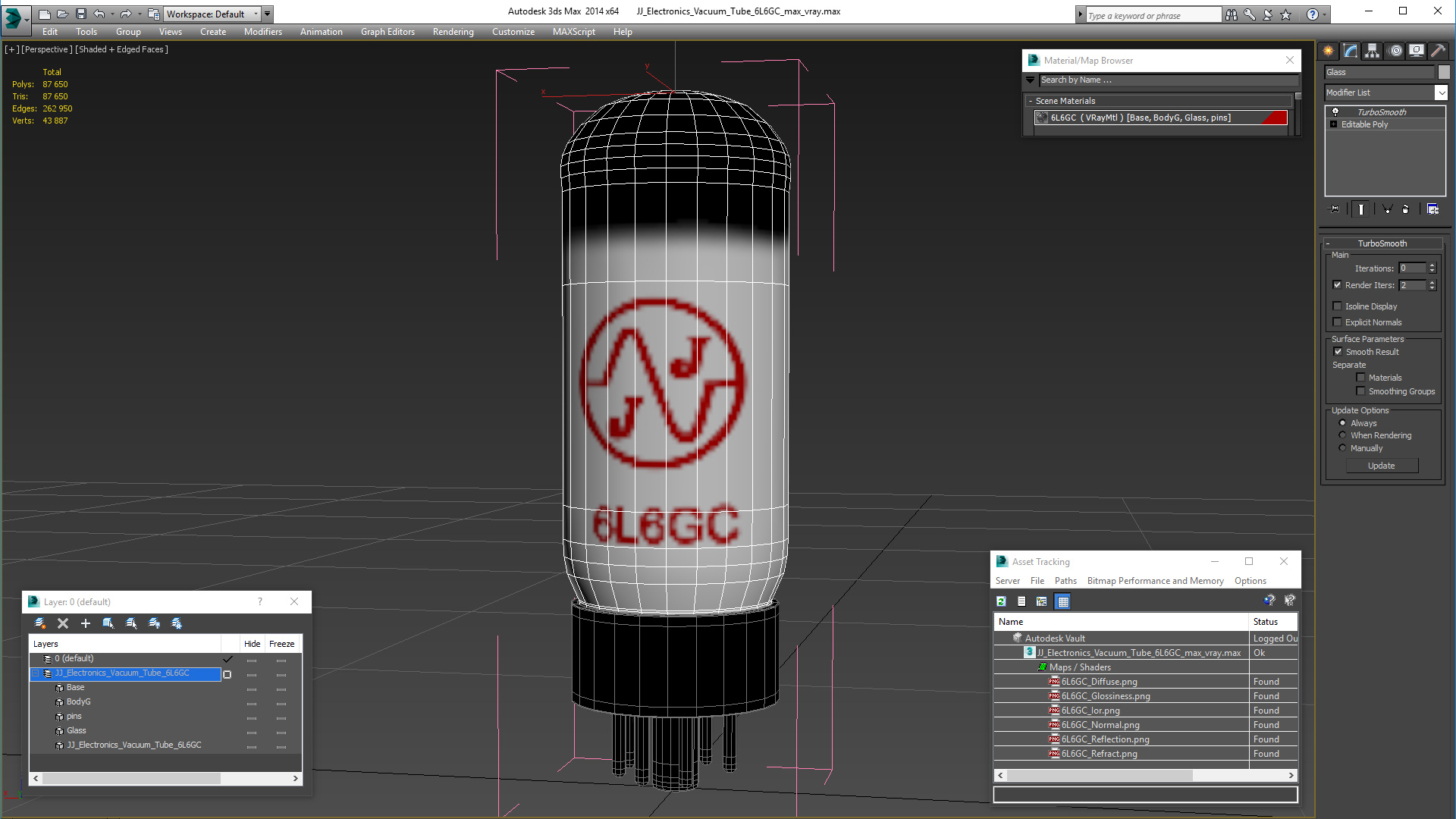Click the Save file icon in quick access toolbar

[x=81, y=14]
